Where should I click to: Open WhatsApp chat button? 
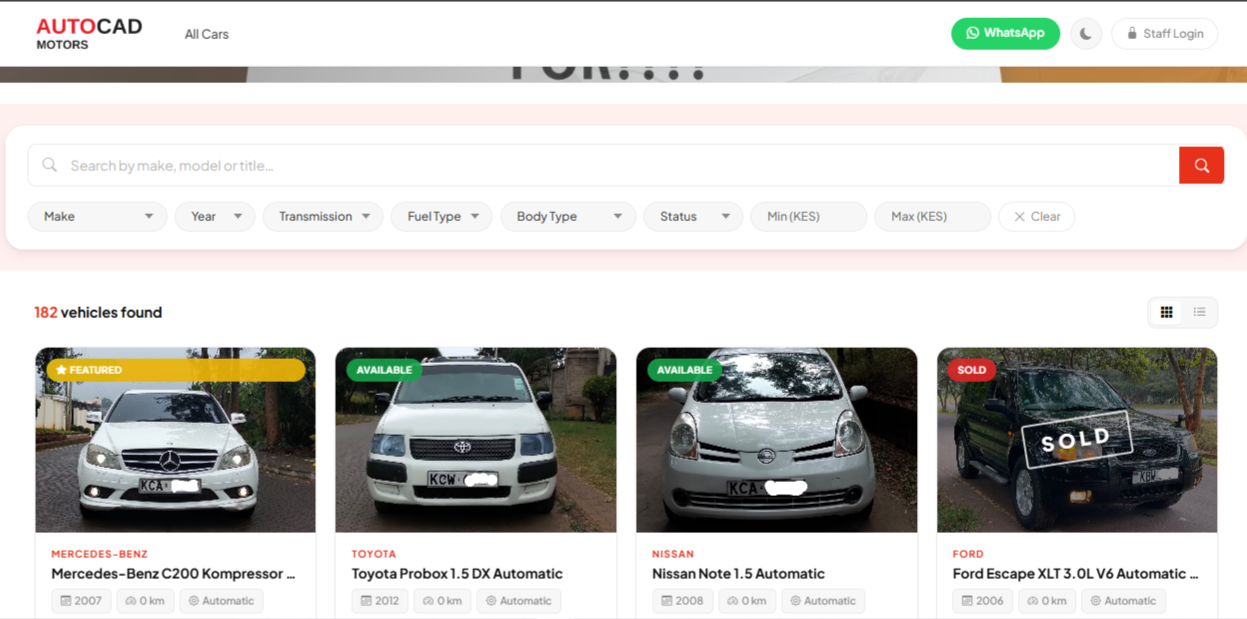point(1005,33)
